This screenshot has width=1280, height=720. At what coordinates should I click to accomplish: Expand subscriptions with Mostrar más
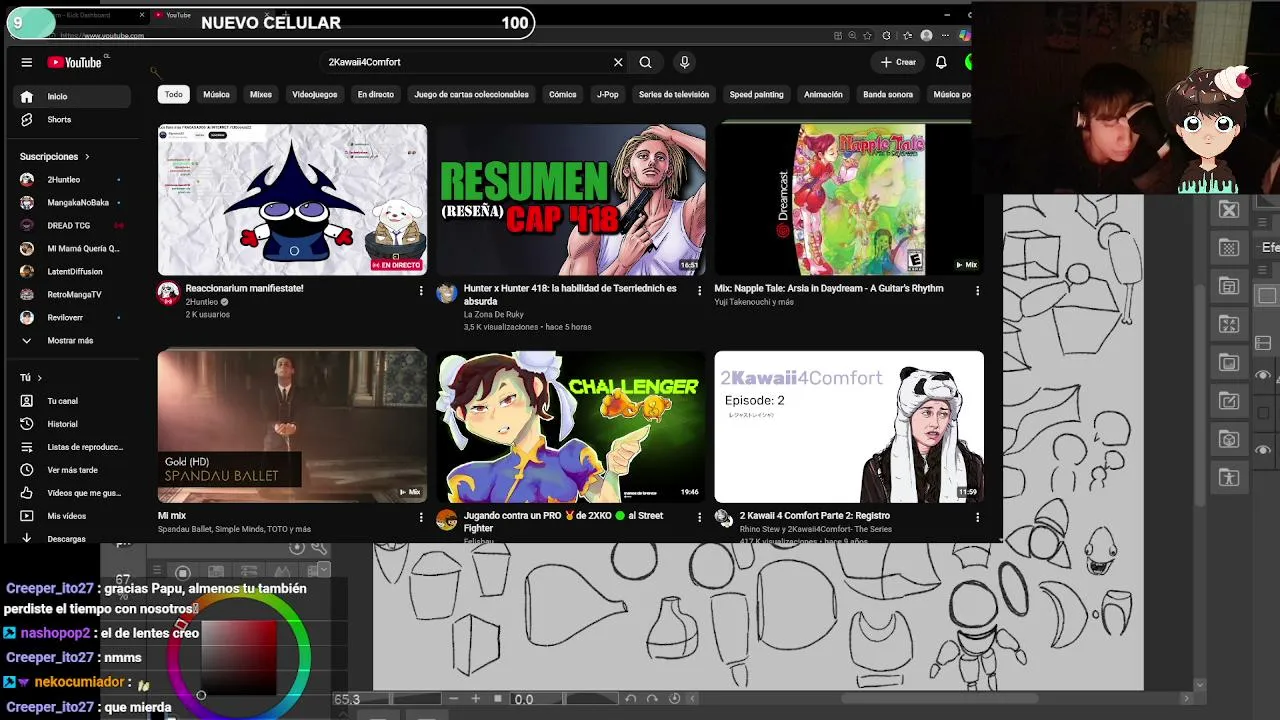click(x=72, y=341)
